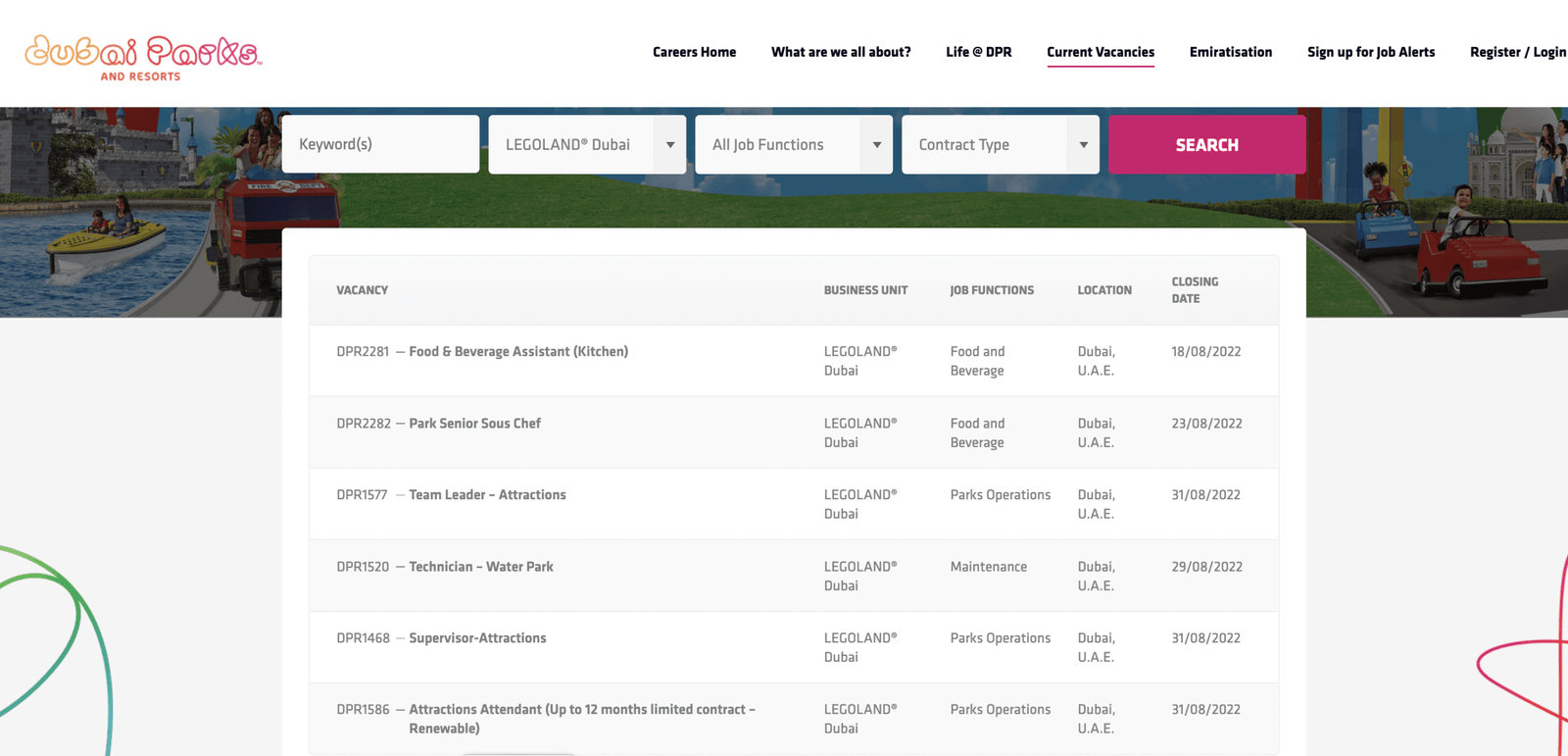This screenshot has height=756, width=1568.
Task: Go to What are we all about?
Action: click(840, 52)
